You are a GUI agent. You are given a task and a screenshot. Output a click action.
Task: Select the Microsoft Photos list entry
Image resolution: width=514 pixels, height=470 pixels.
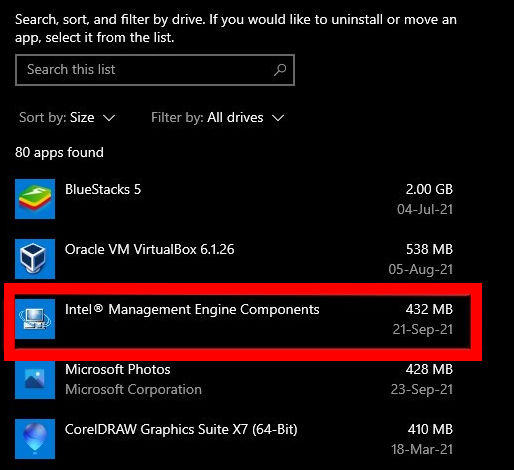pos(234,379)
